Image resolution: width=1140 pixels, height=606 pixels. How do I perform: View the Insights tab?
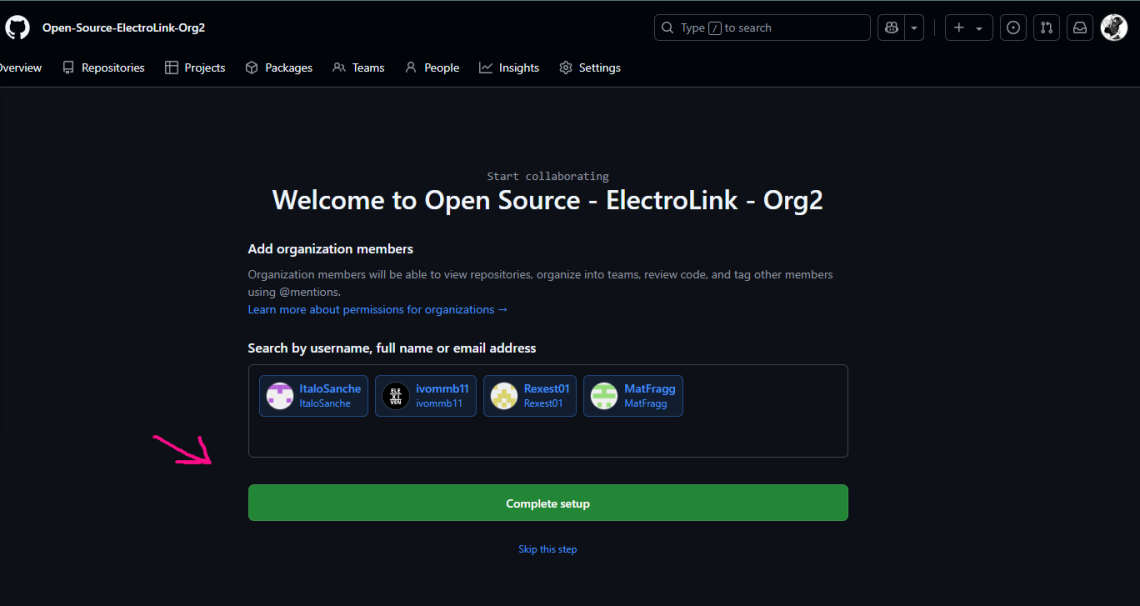pos(509,68)
